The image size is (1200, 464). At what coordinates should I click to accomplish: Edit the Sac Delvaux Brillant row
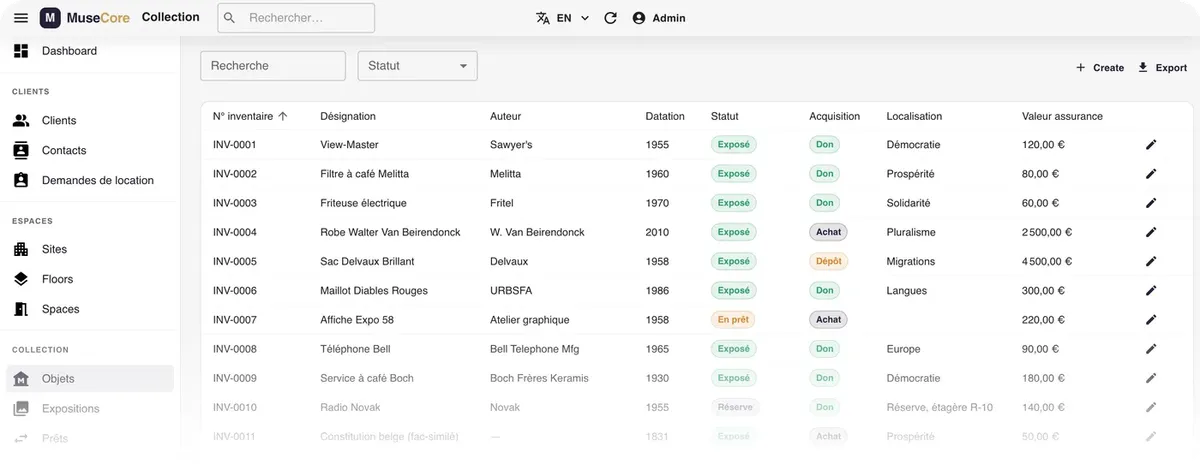click(x=1151, y=262)
